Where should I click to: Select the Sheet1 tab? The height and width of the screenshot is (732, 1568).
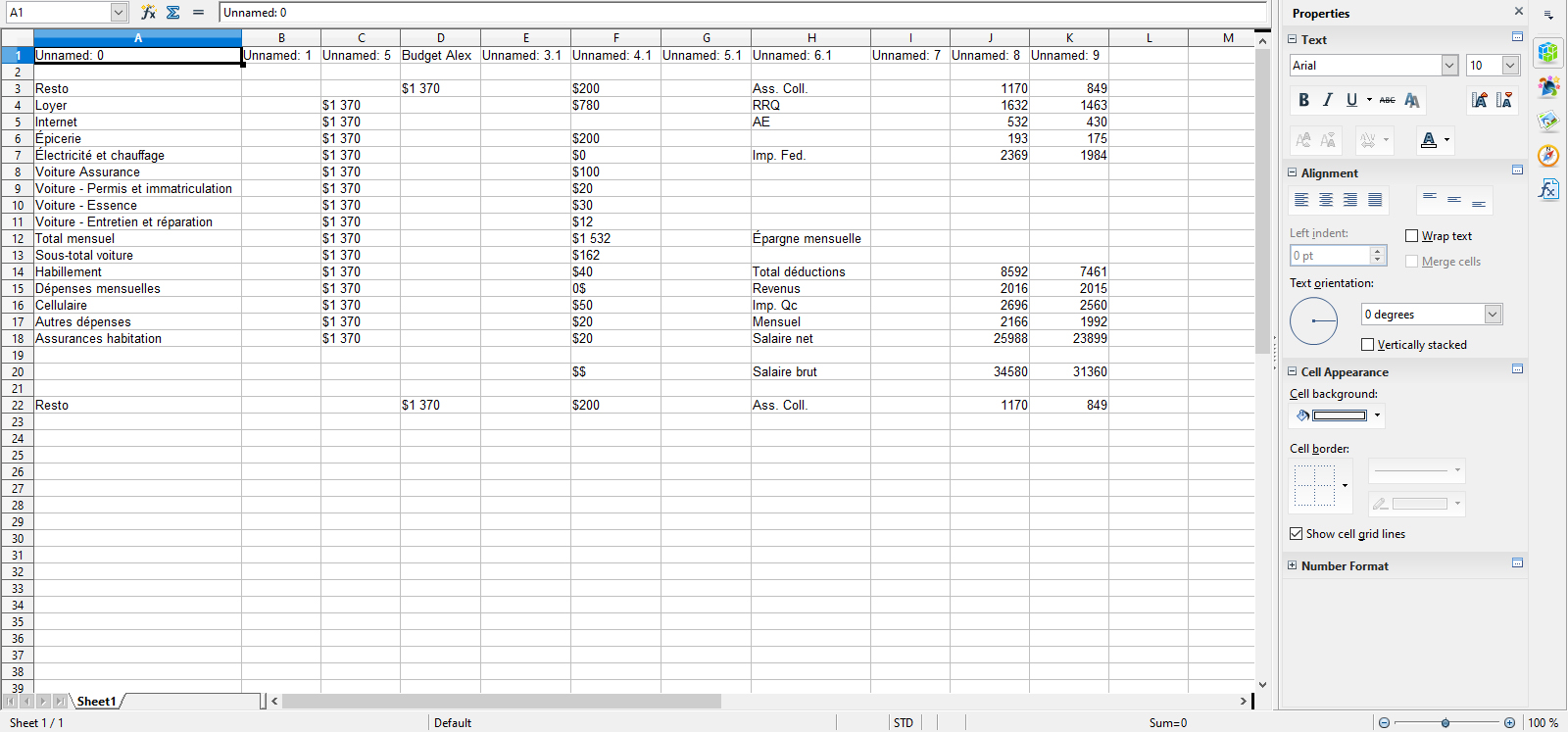[x=96, y=702]
